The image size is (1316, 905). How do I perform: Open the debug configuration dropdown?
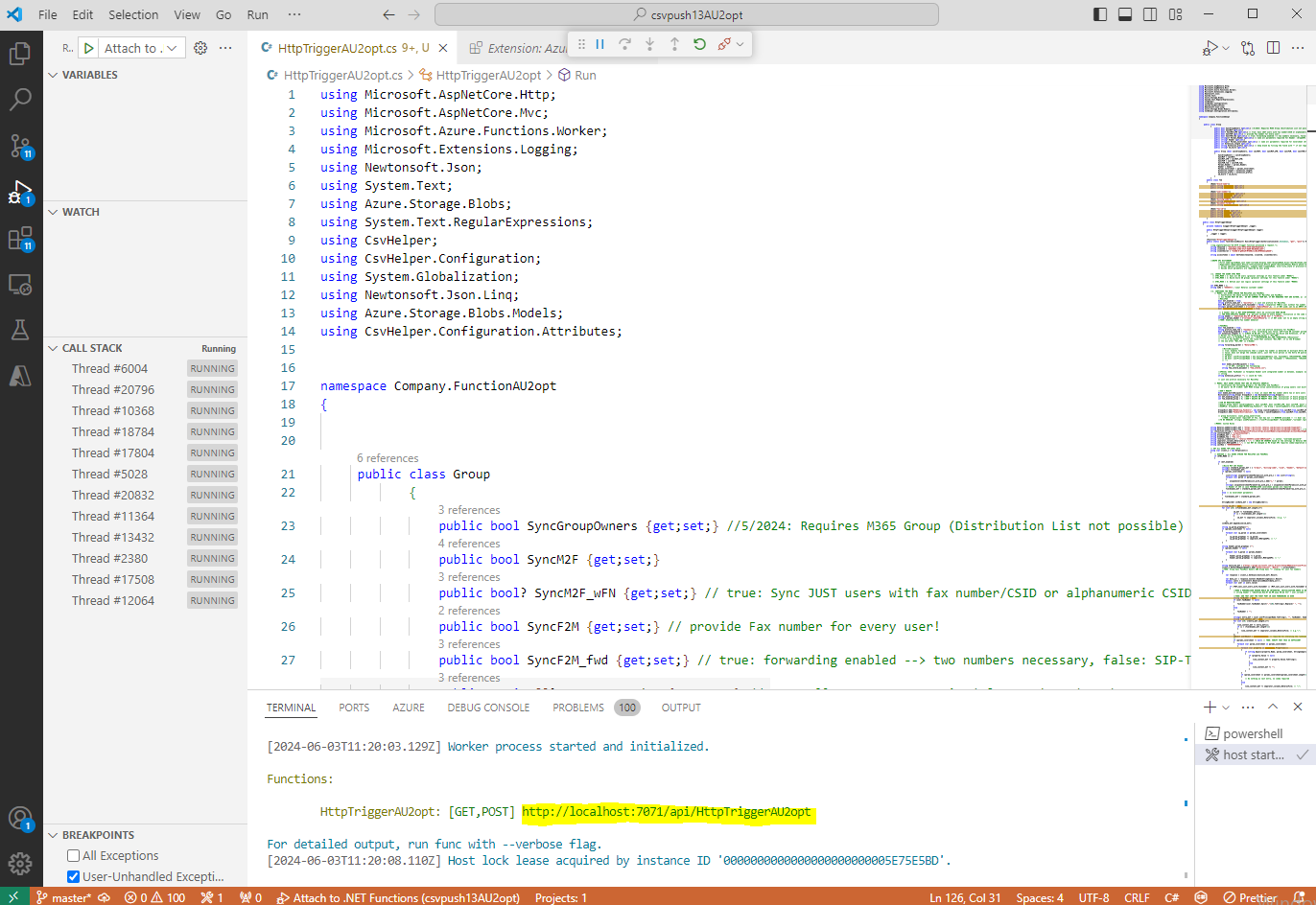click(x=140, y=48)
